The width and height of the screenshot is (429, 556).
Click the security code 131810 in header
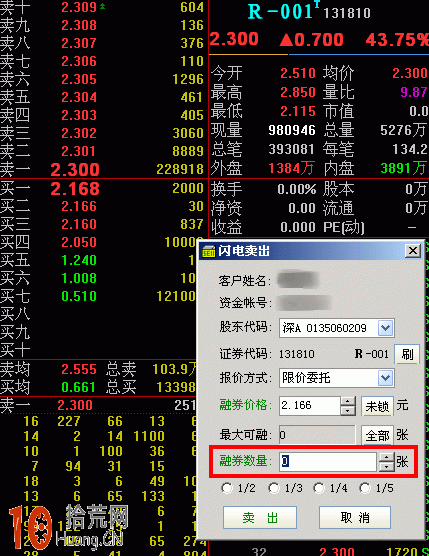pyautogui.click(x=347, y=13)
